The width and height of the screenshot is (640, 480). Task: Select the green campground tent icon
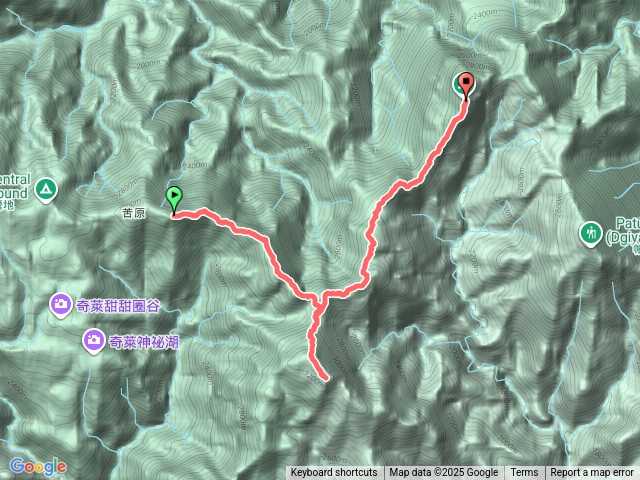[x=46, y=189]
